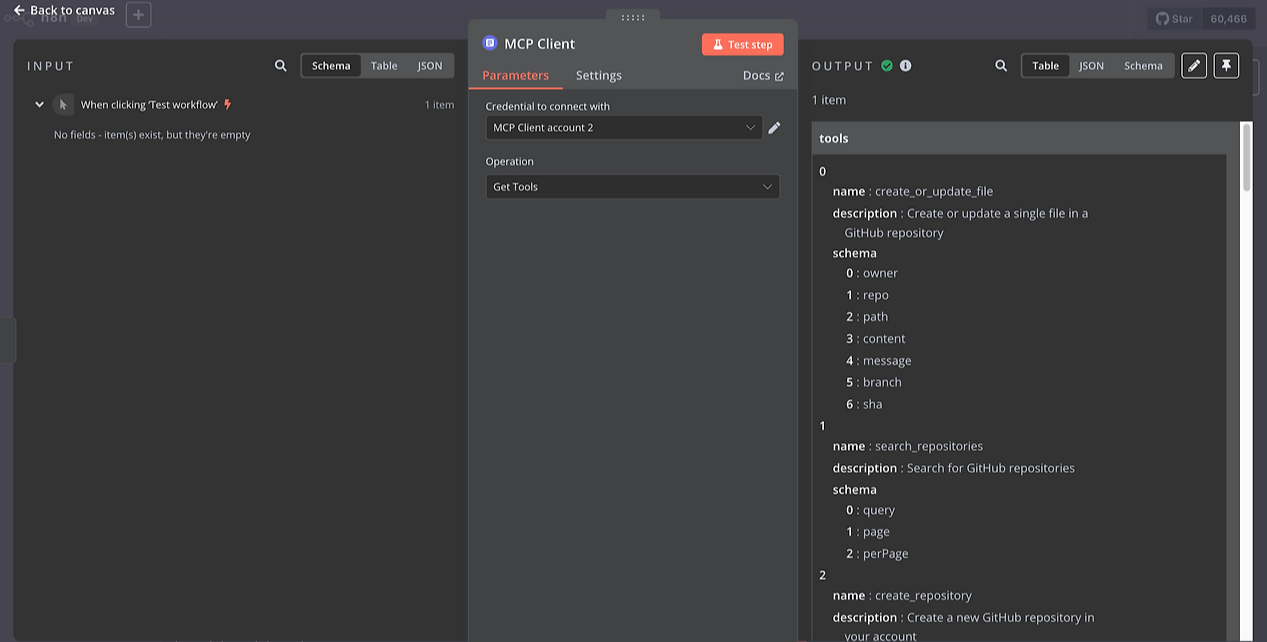The width and height of the screenshot is (1267, 642).
Task: Click the '4 : message' schema entry
Action: click(878, 361)
